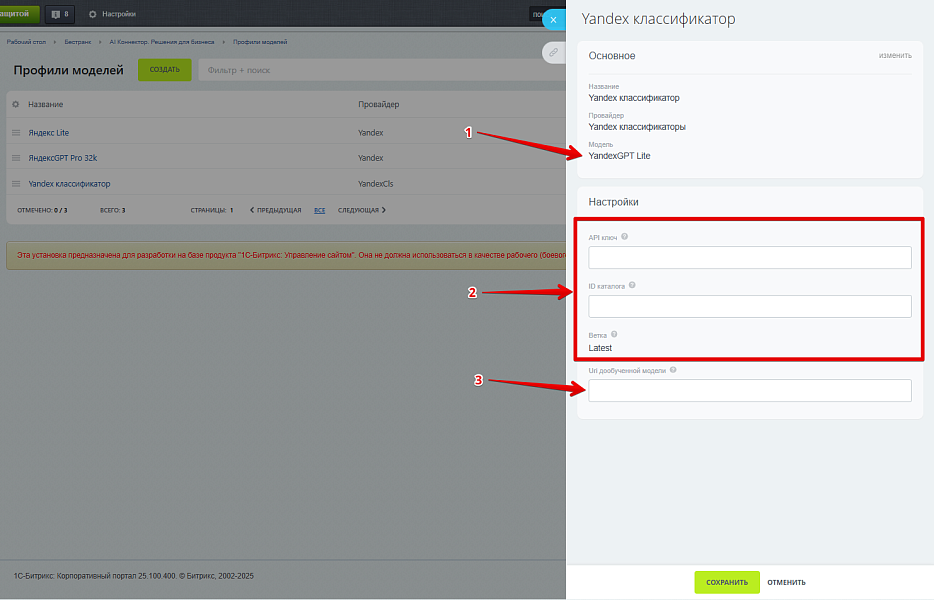Screen dimensions: 934x600
Task: Click drag handle icon of ЯндексGPT Pro 32k row
Action: tap(16, 158)
